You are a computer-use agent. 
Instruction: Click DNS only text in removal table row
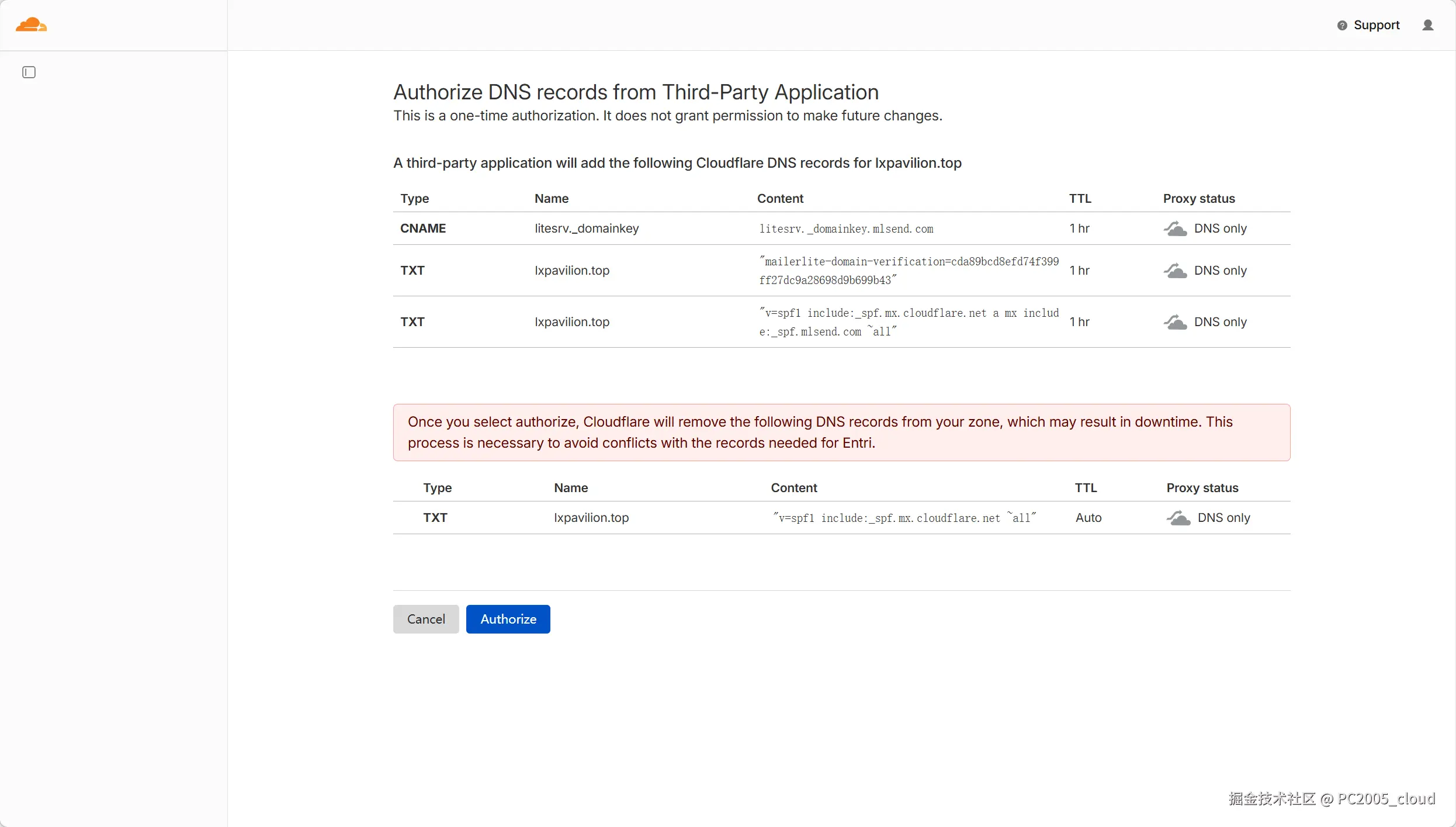point(1223,518)
